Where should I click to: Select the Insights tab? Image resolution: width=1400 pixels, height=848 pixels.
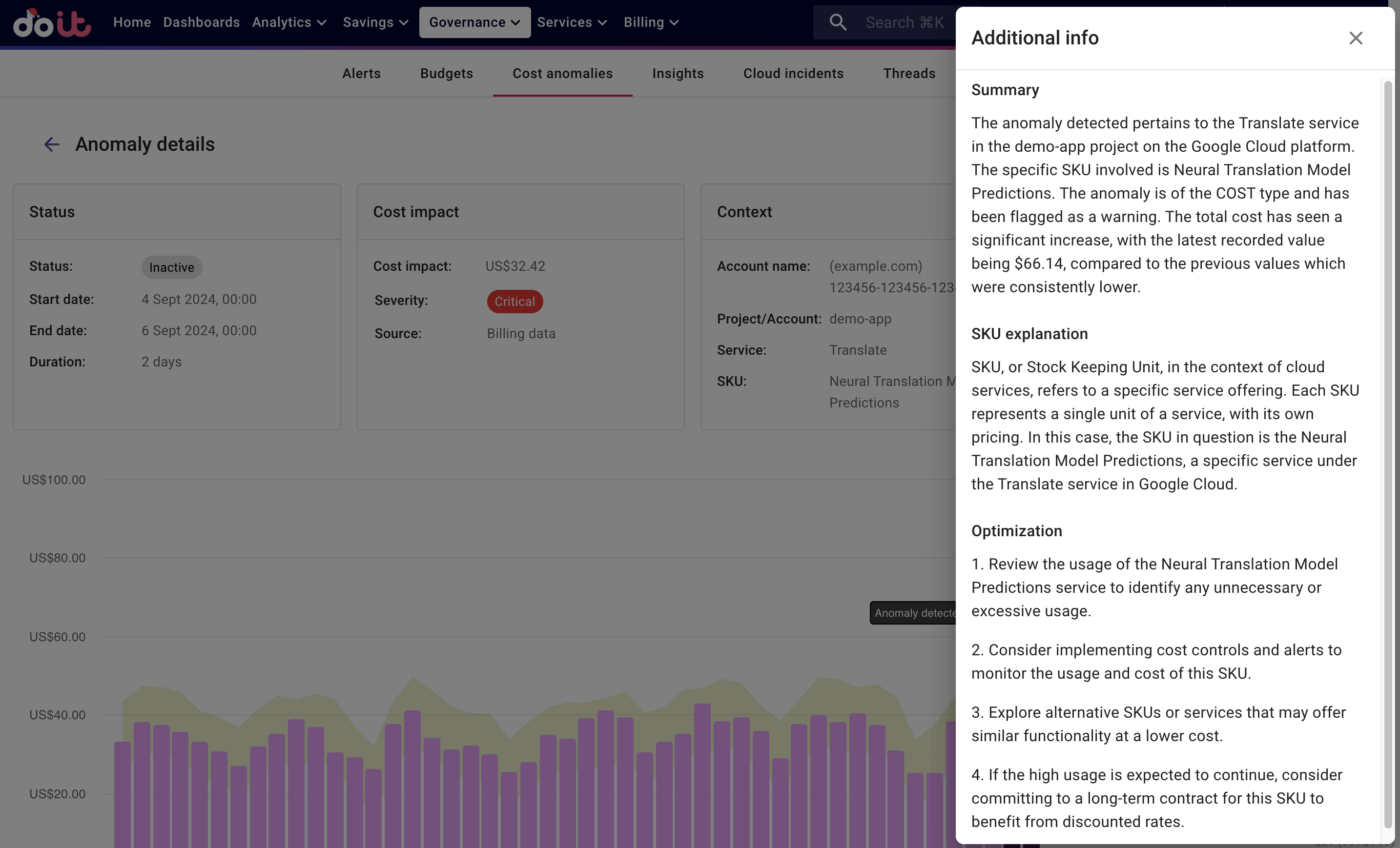click(x=678, y=73)
